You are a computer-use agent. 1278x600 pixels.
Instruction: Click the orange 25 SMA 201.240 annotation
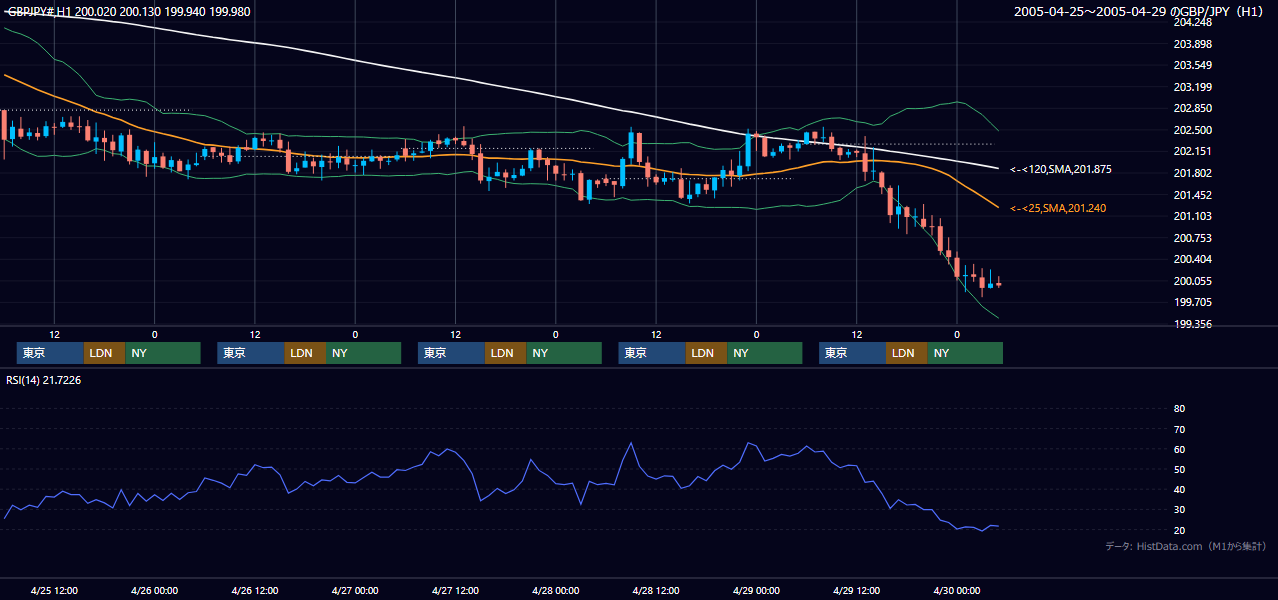point(1058,208)
